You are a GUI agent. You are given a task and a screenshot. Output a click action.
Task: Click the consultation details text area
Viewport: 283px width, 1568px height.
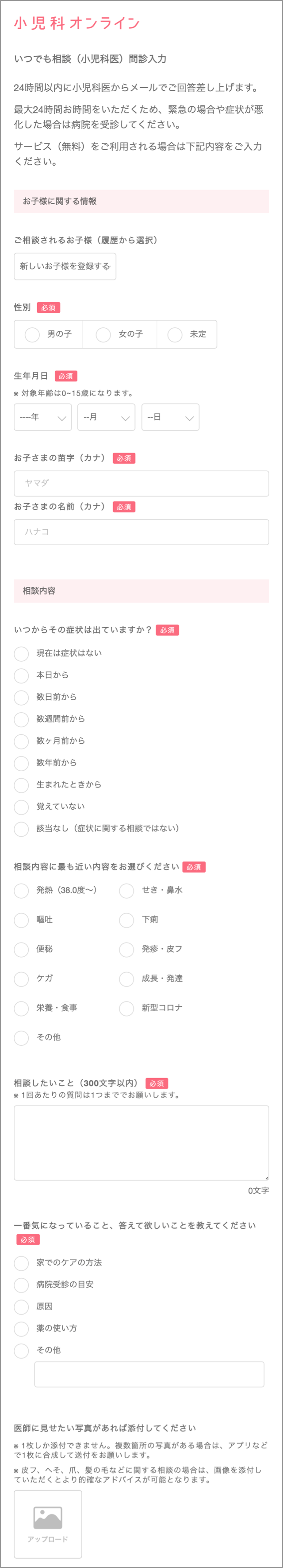[x=141, y=1142]
